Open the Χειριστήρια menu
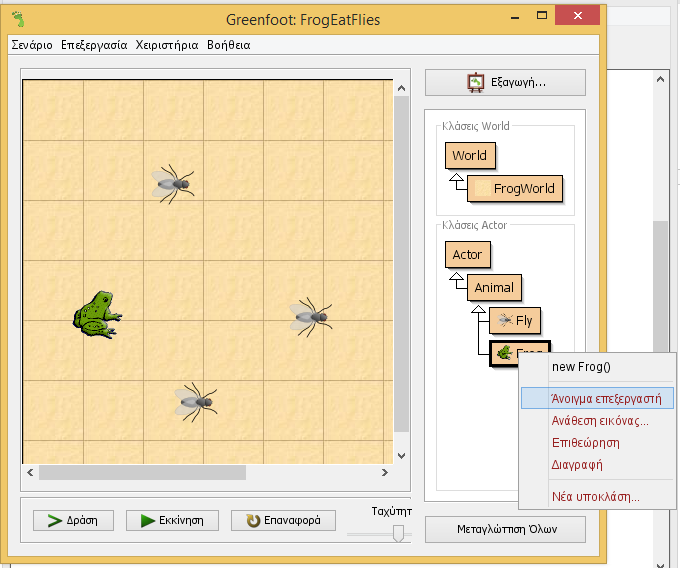680x568 pixels. click(x=167, y=45)
